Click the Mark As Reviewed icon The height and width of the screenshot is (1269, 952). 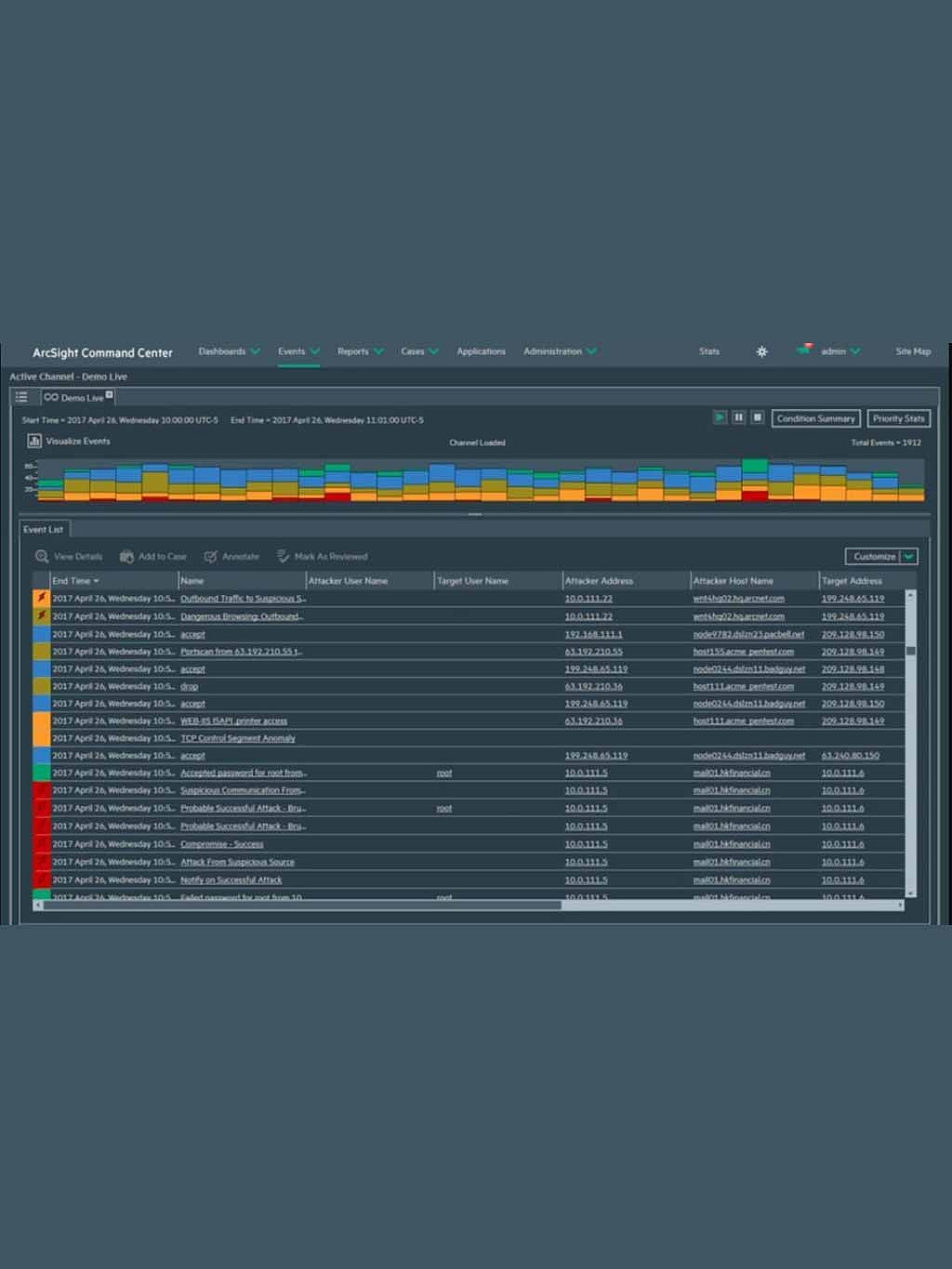coord(284,556)
